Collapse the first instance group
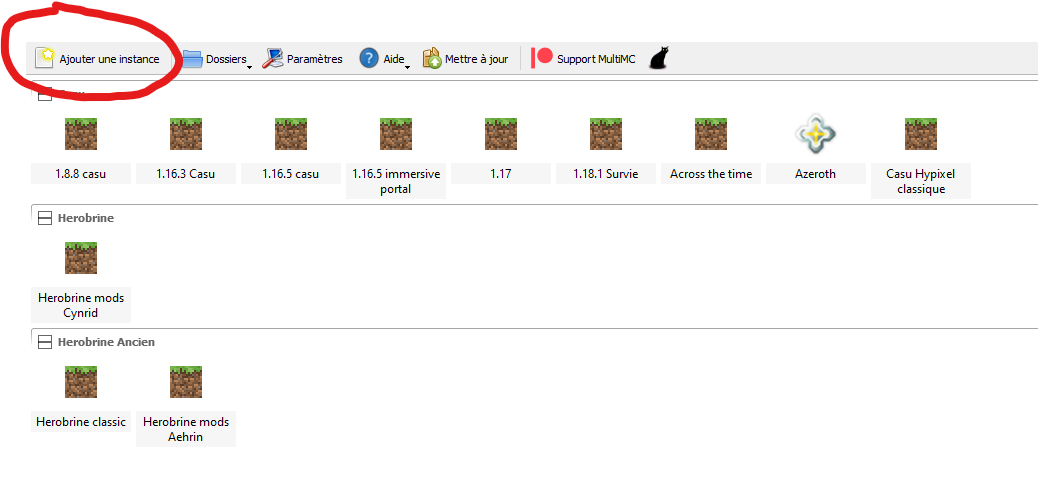Image resolution: width=1038 pixels, height=497 pixels. (x=44, y=94)
